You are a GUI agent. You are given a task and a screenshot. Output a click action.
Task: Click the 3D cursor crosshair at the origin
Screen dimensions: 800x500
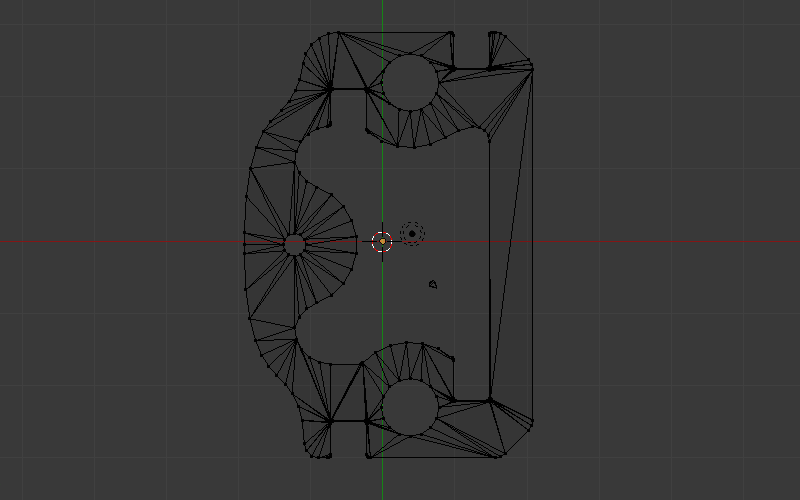click(x=382, y=241)
